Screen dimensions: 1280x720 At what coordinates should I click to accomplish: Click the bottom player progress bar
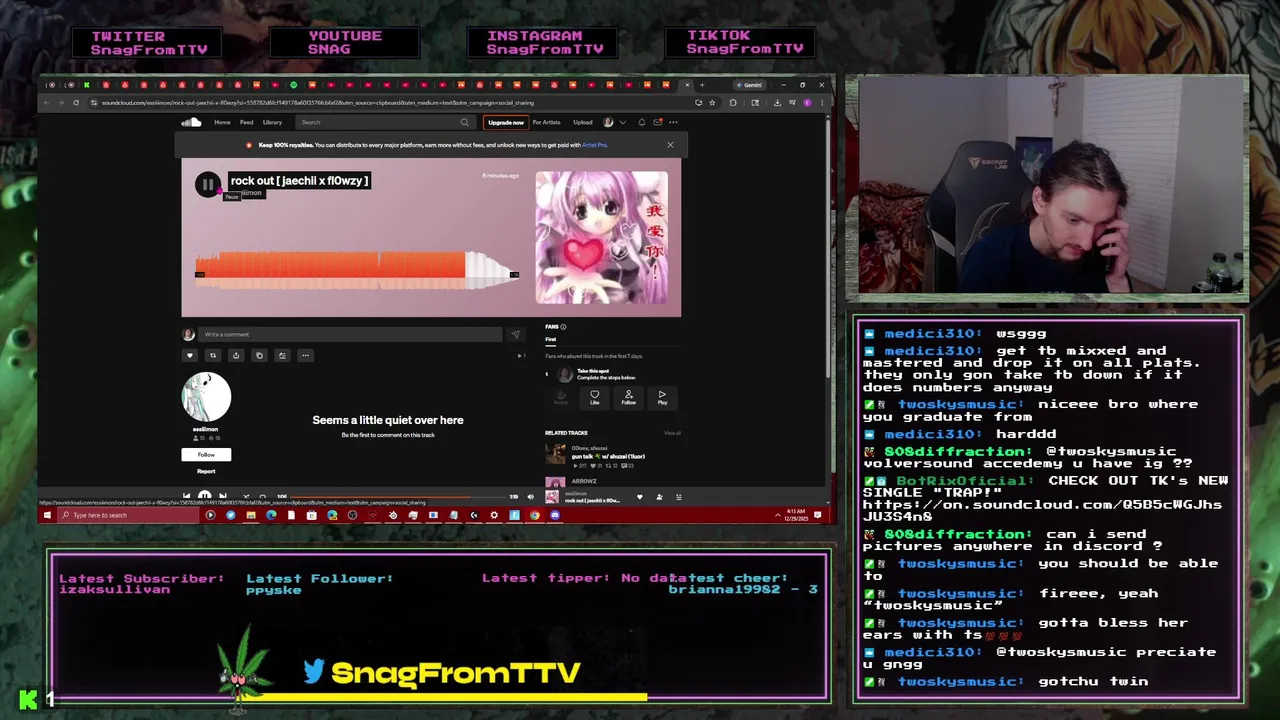398,496
